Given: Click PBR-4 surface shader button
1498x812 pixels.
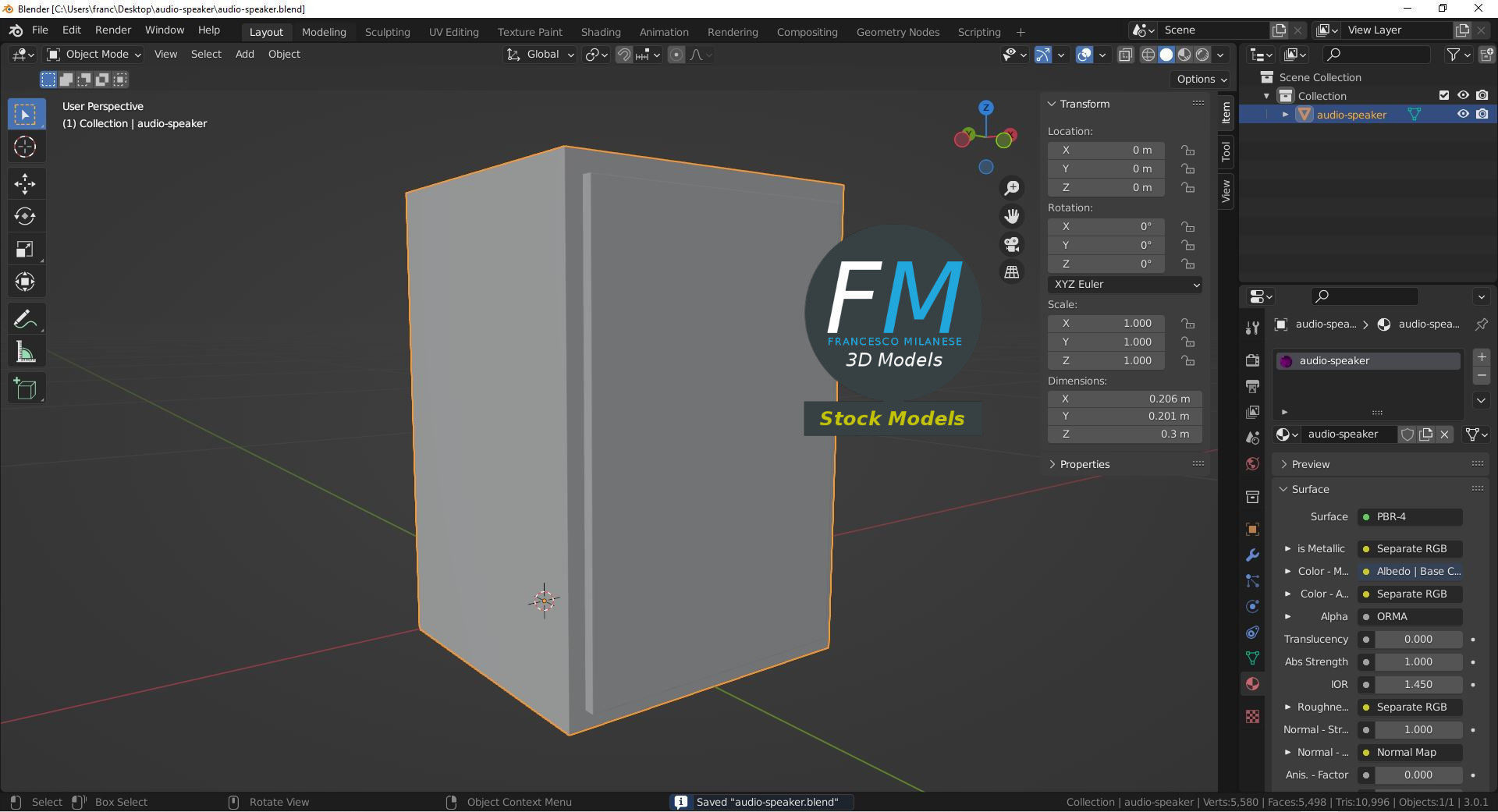Looking at the screenshot, I should [x=1410, y=516].
